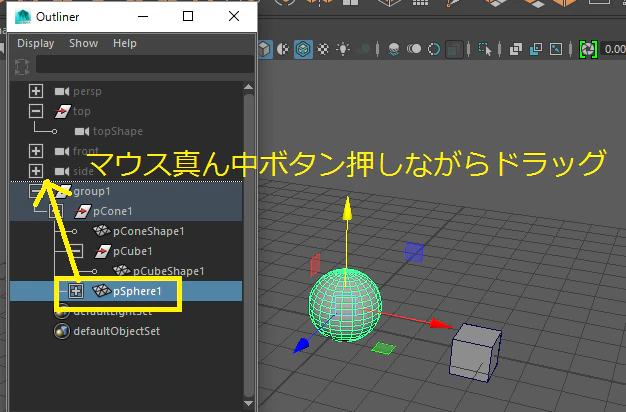
Task: Collapse the pCube1 node
Action: (x=75, y=251)
